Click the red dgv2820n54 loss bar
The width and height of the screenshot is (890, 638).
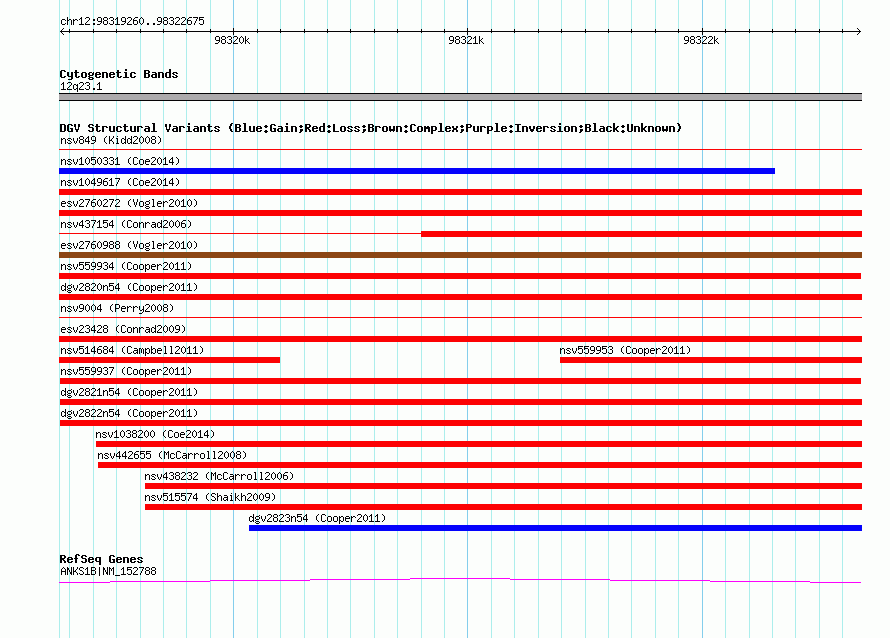click(460, 297)
